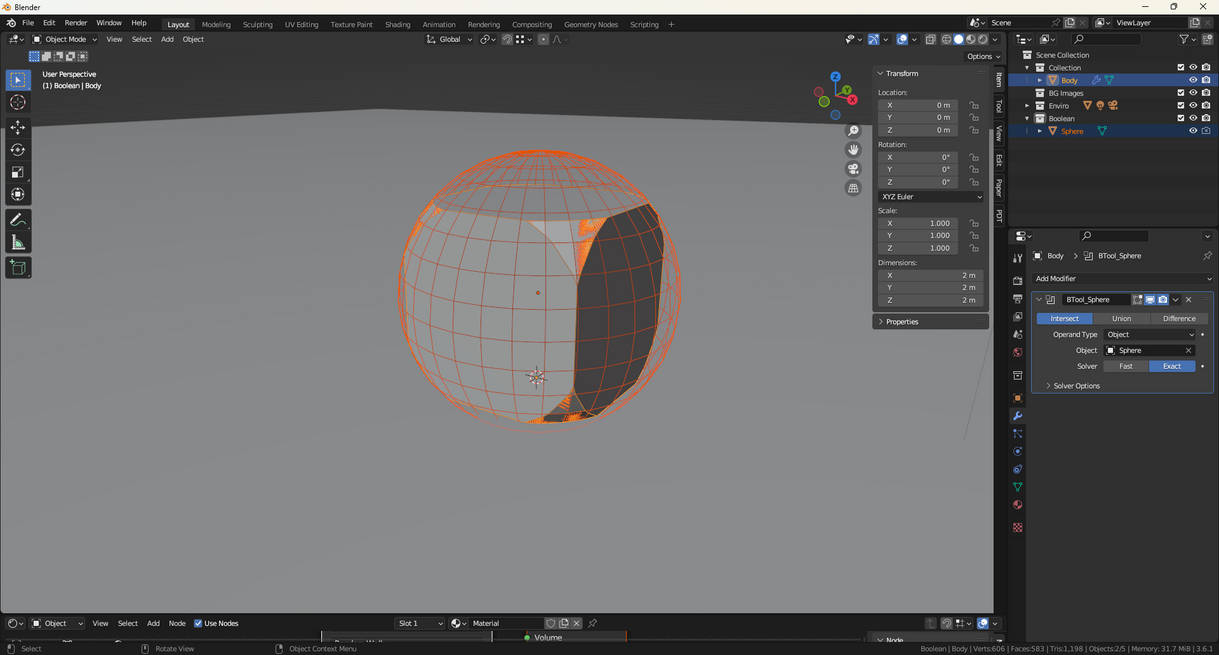Open the Add Modifier dropdown
1219x655 pixels.
(x=1122, y=279)
